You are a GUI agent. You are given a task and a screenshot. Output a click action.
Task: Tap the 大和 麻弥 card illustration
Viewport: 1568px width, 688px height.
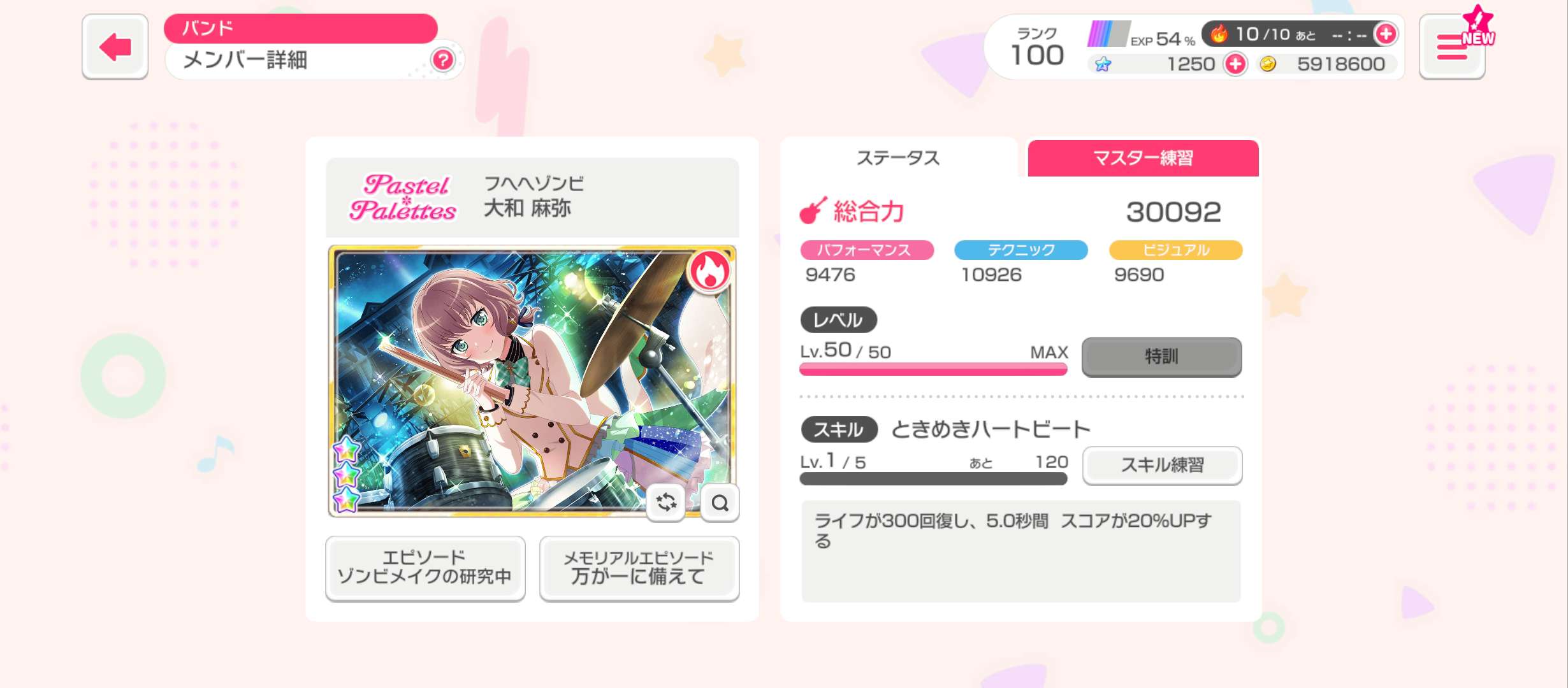(x=532, y=380)
